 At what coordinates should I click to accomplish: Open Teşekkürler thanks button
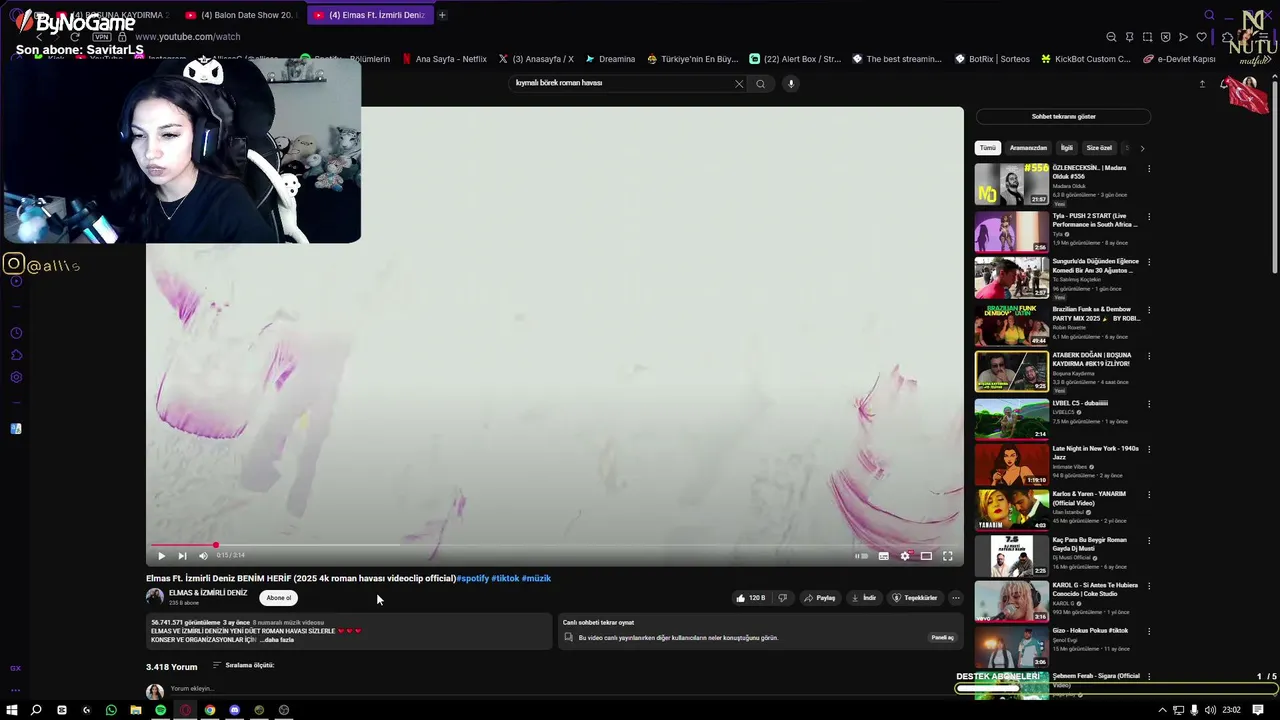(915, 598)
